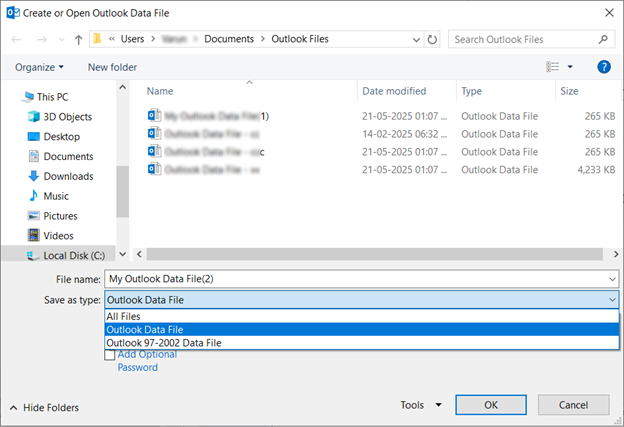Viewport: 624px width, 427px height.
Task: Open the Tools dropdown
Action: (421, 405)
